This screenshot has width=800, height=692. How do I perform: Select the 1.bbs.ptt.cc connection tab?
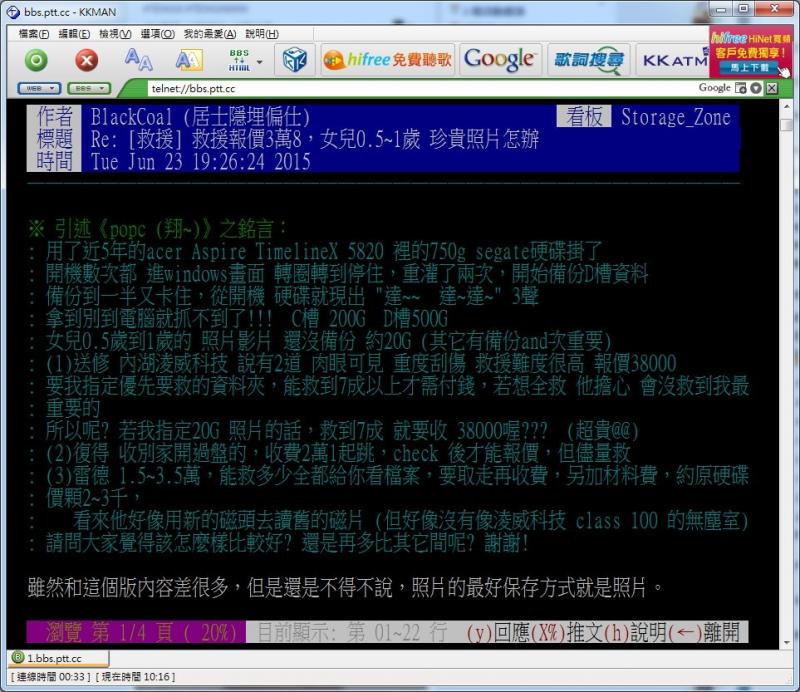(58, 658)
